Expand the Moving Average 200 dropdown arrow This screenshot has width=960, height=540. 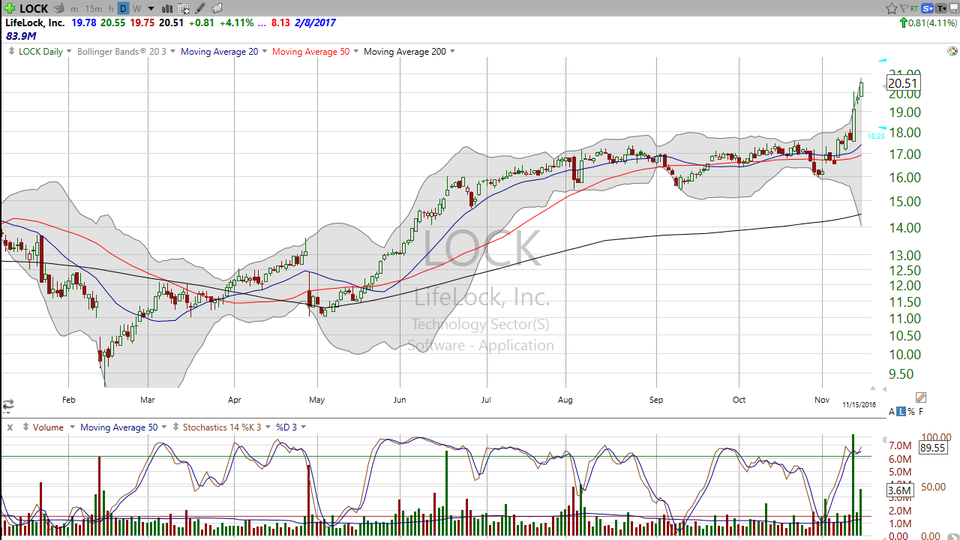pyautogui.click(x=452, y=51)
